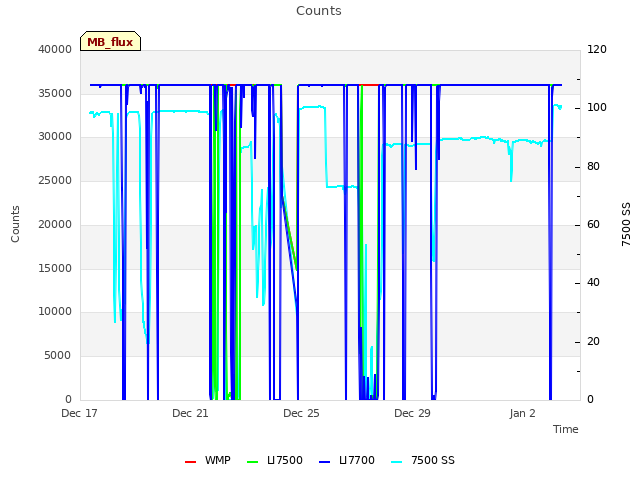Viewport: 640px width, 480px height.
Task: Click the 5000 left axis tick label
Action: (x=58, y=356)
